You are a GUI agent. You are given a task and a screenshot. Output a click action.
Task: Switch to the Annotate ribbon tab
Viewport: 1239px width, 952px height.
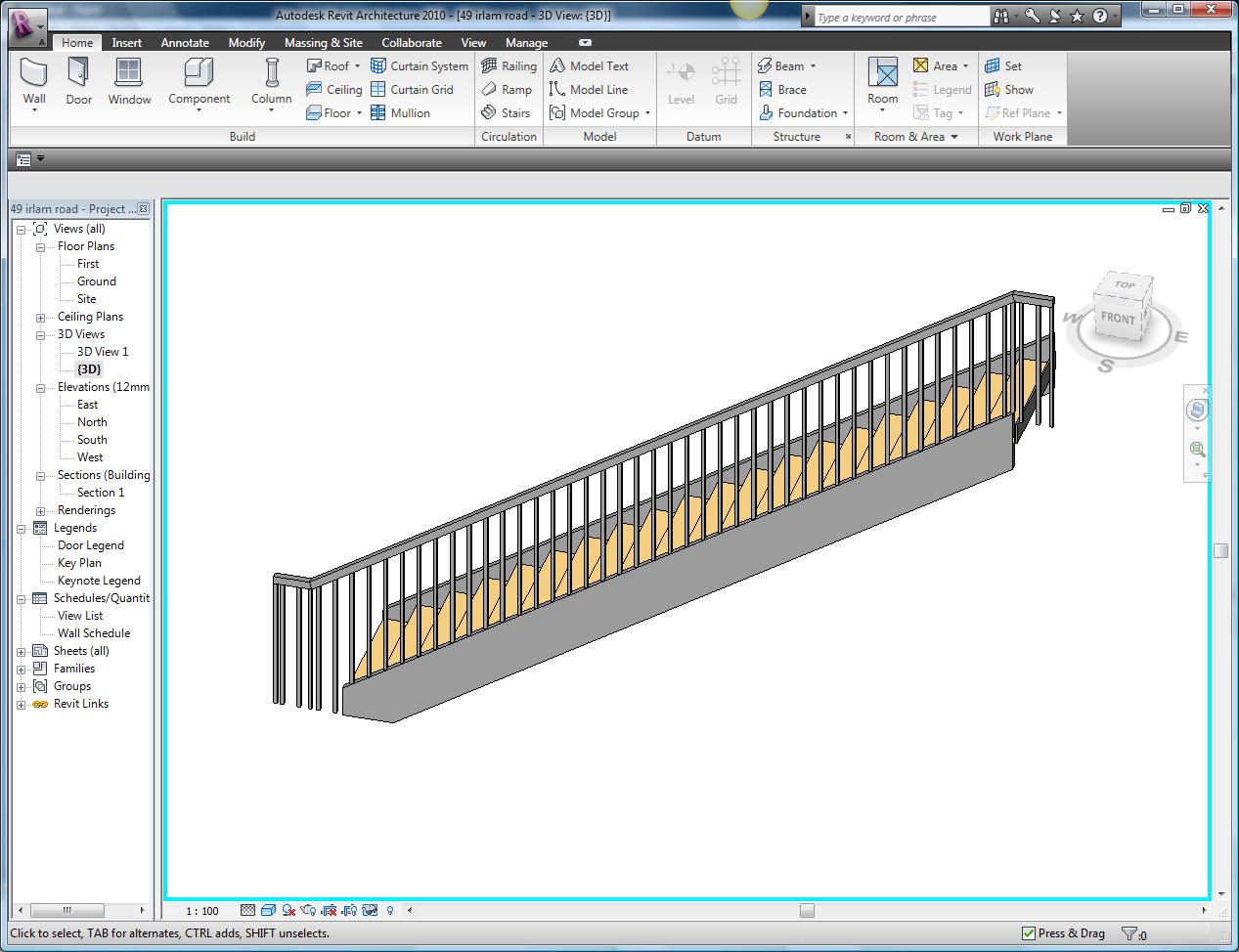(x=185, y=43)
